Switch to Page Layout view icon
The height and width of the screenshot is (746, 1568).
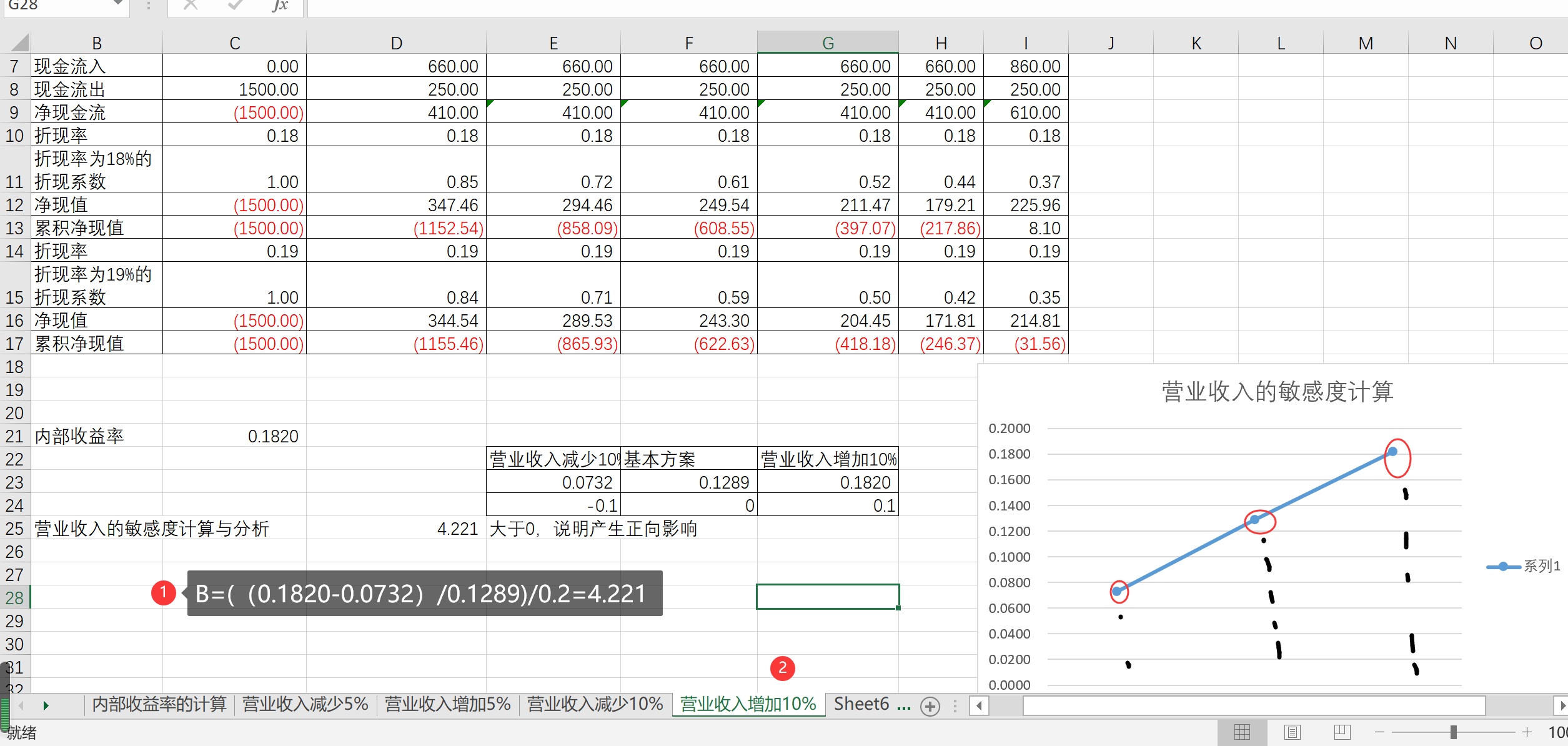point(1292,732)
